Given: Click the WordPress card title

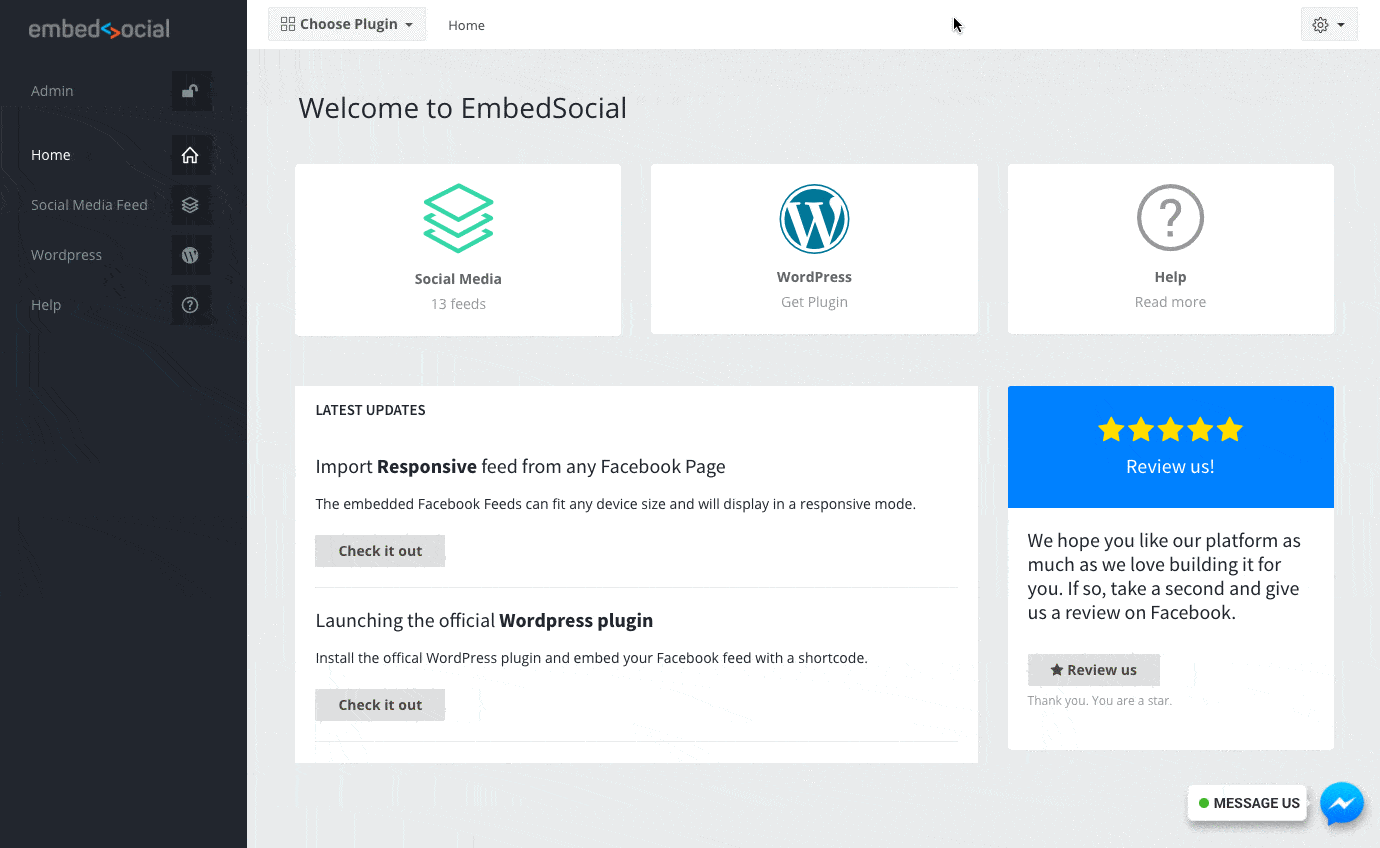Looking at the screenshot, I should (814, 277).
